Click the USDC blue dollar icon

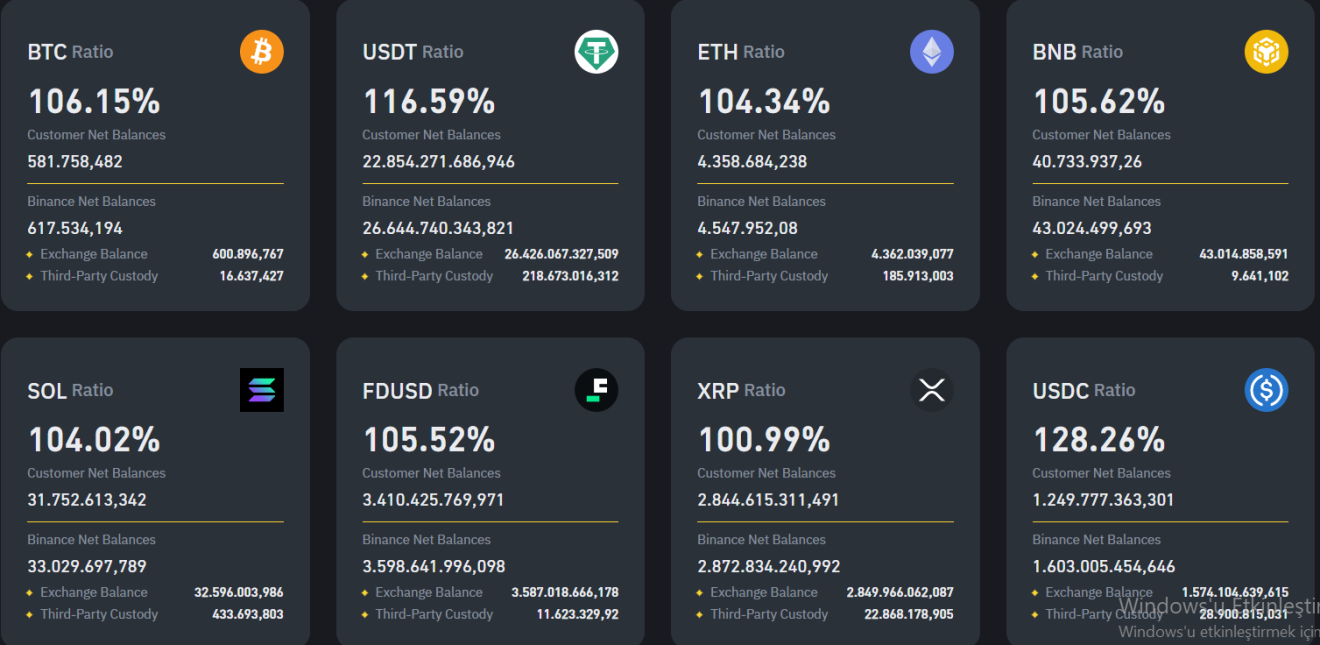click(1266, 390)
